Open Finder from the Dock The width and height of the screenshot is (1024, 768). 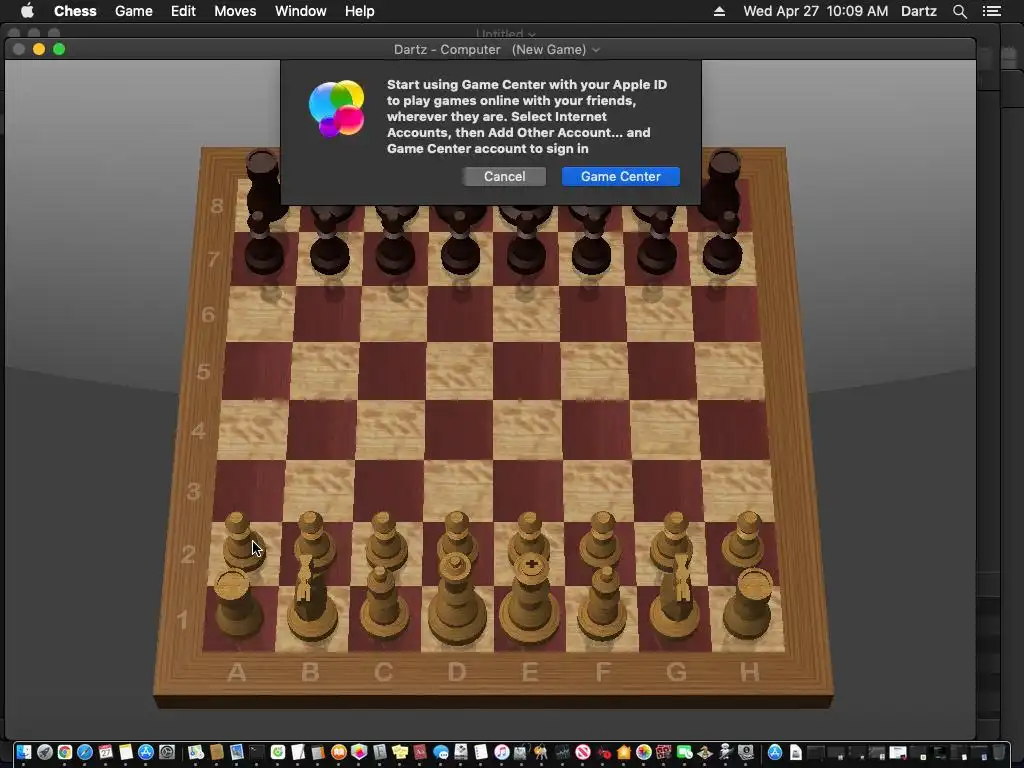point(24,752)
